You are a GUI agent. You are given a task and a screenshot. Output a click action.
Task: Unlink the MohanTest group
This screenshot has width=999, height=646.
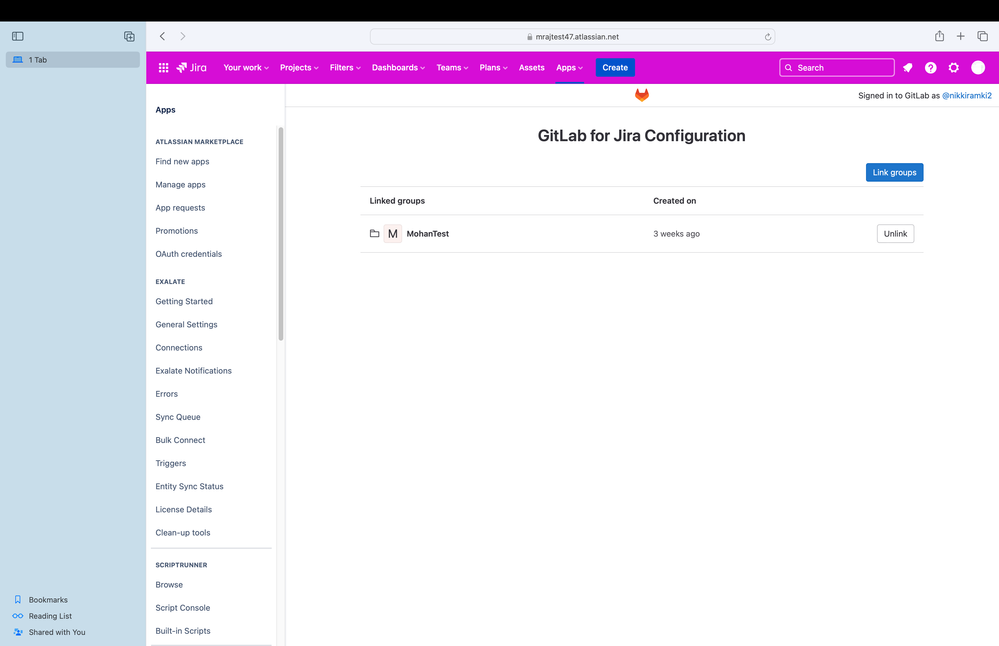[895, 234]
